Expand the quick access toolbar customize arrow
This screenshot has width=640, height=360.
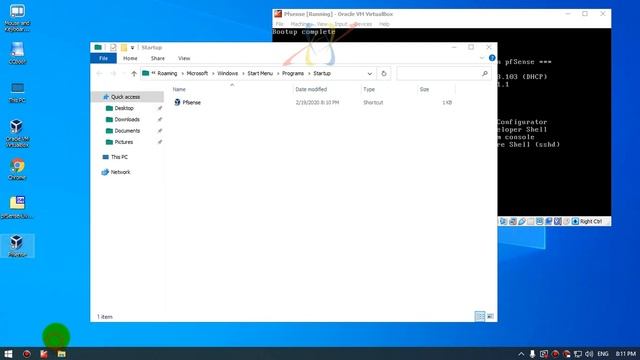click(x=133, y=48)
